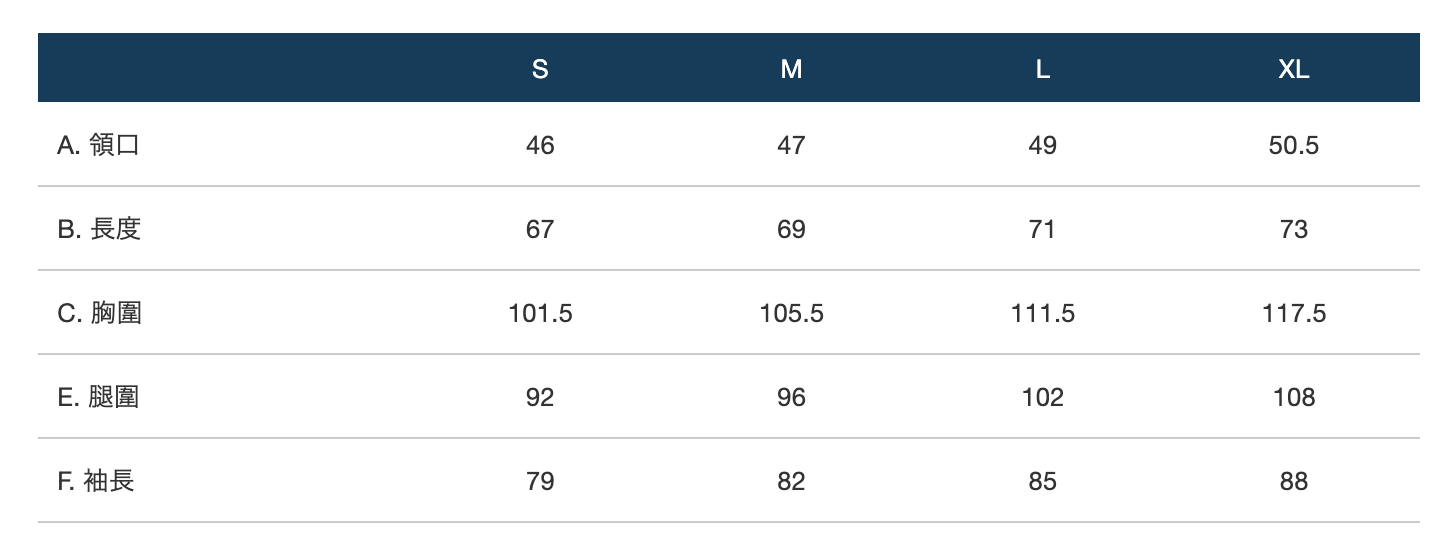Viewport: 1454px width, 544px height.
Task: Click the A. 領口 row label
Action: point(98,145)
